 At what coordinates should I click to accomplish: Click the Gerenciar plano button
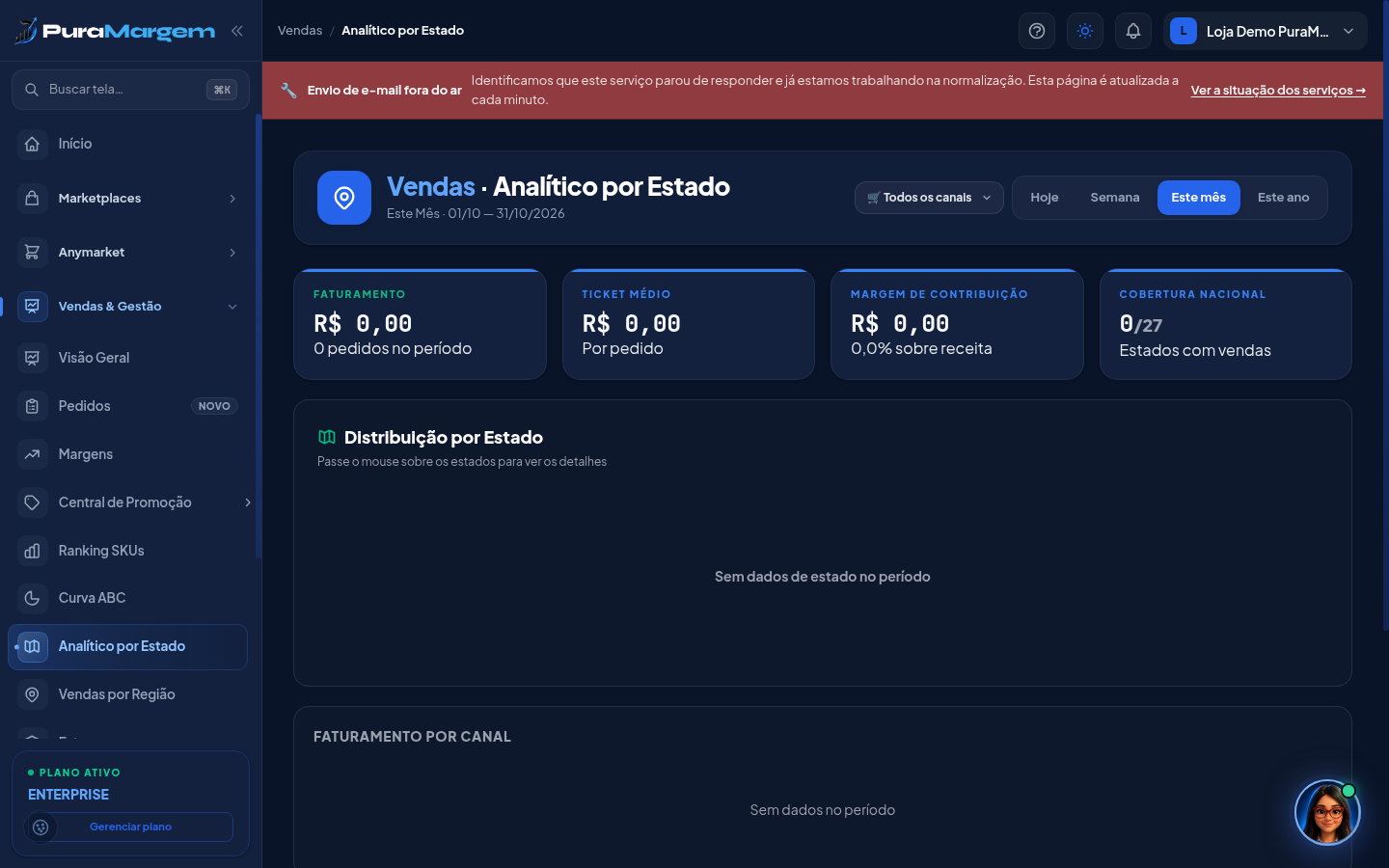click(x=130, y=827)
